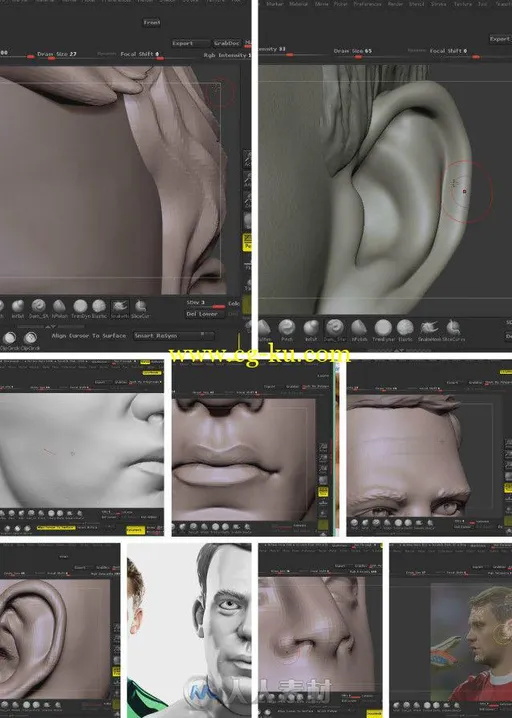Open the Preferences menu
Image resolution: width=512 pixels, height=718 pixels.
tap(367, 4)
